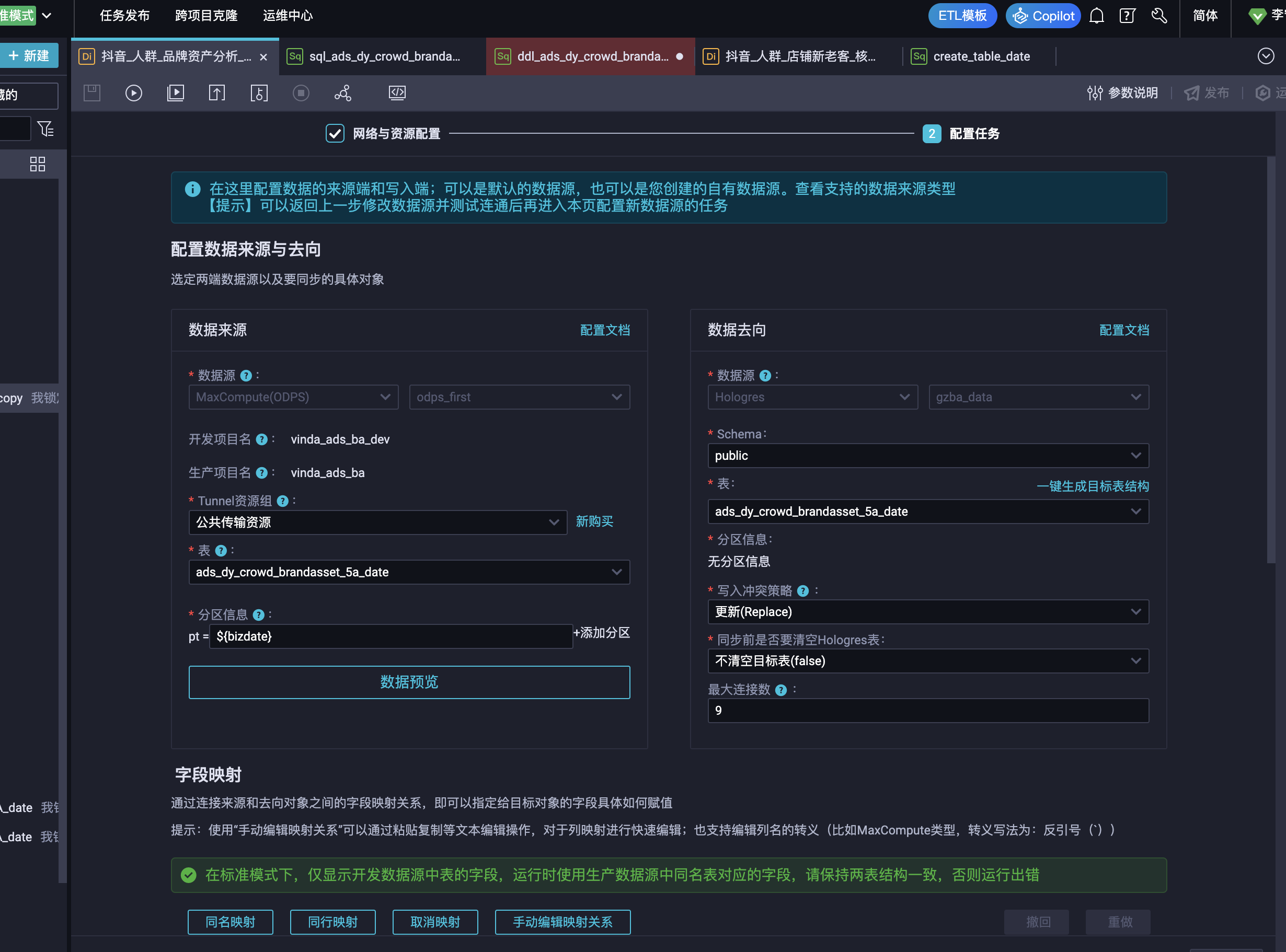This screenshot has height=952, width=1286.
Task: Open mode dropdown chevron top-left
Action: point(47,16)
